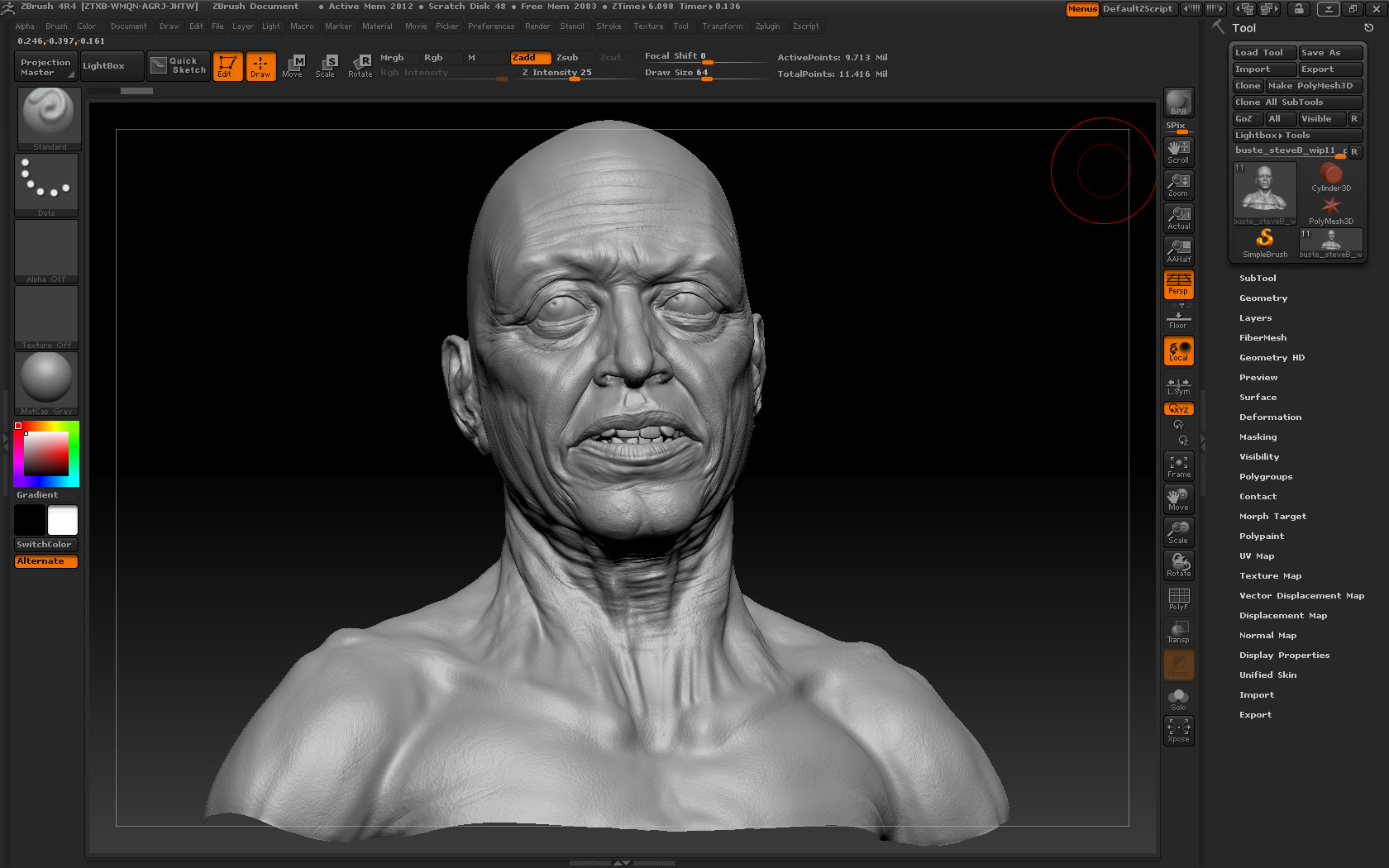Toggle PolyF polyframe display

[x=1178, y=599]
